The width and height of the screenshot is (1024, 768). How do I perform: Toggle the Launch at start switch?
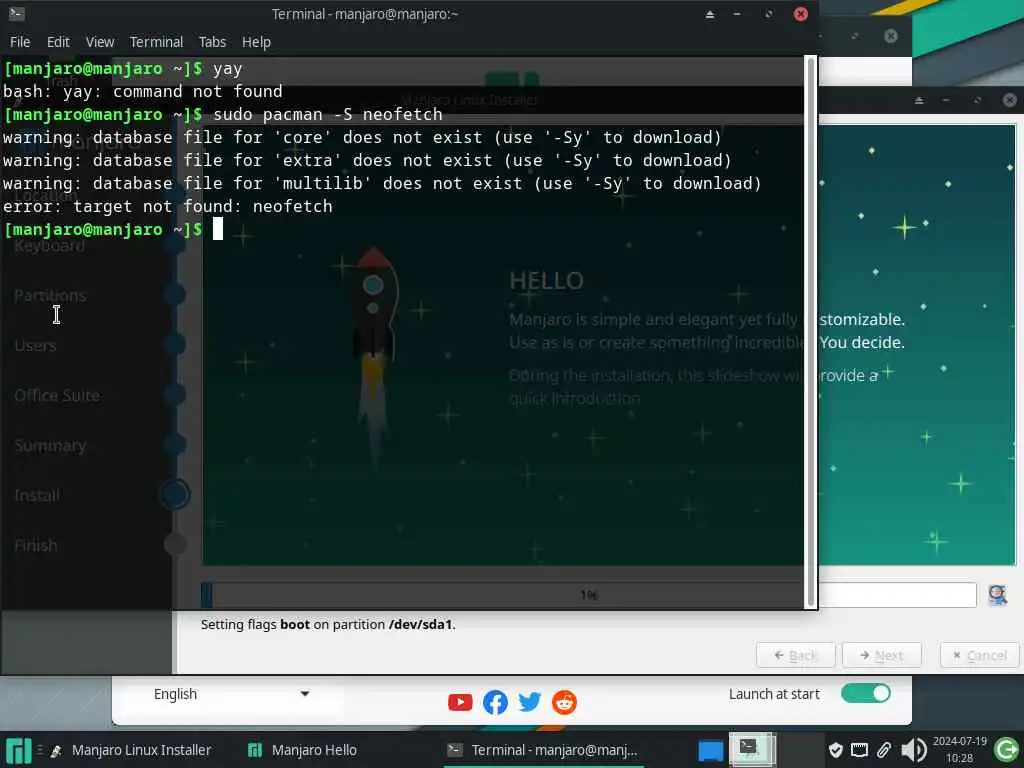865,693
